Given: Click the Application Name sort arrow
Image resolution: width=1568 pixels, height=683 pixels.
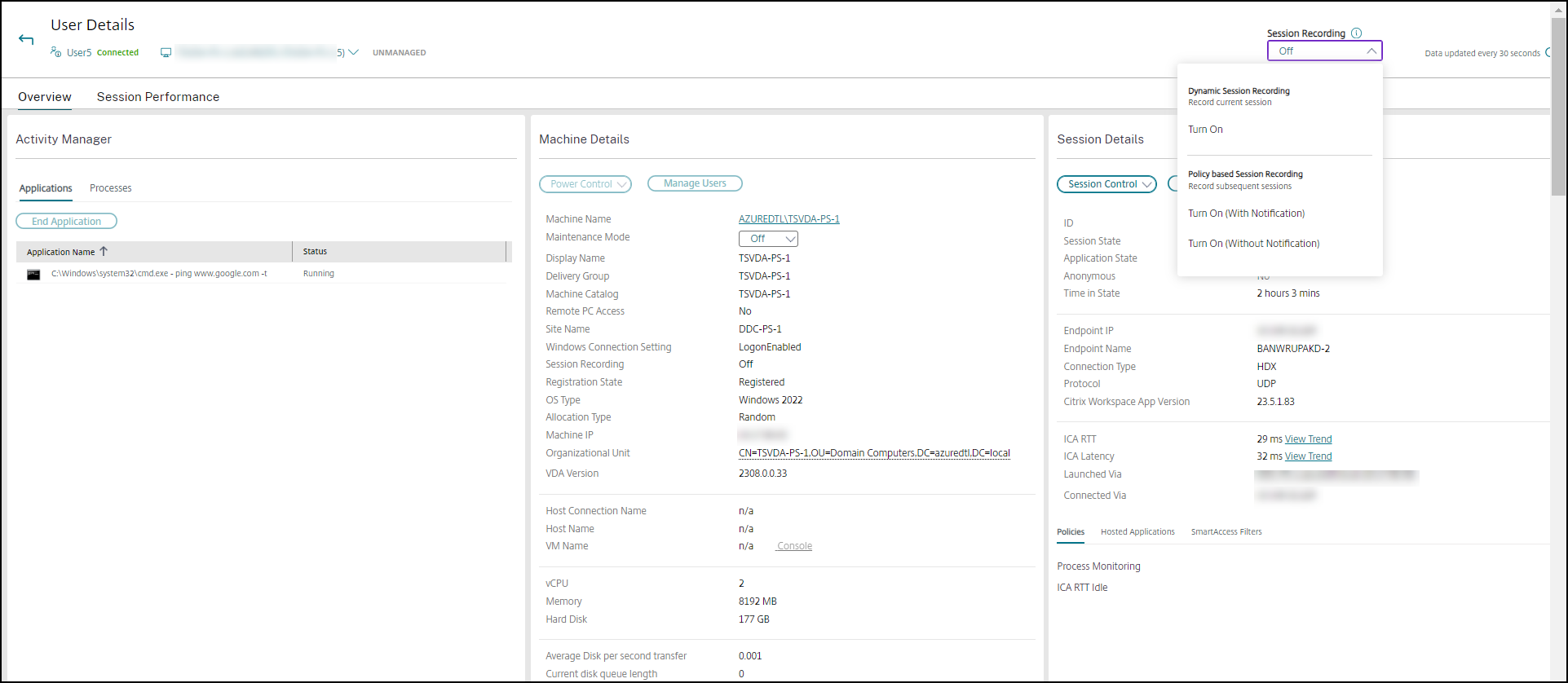Looking at the screenshot, I should tap(104, 252).
